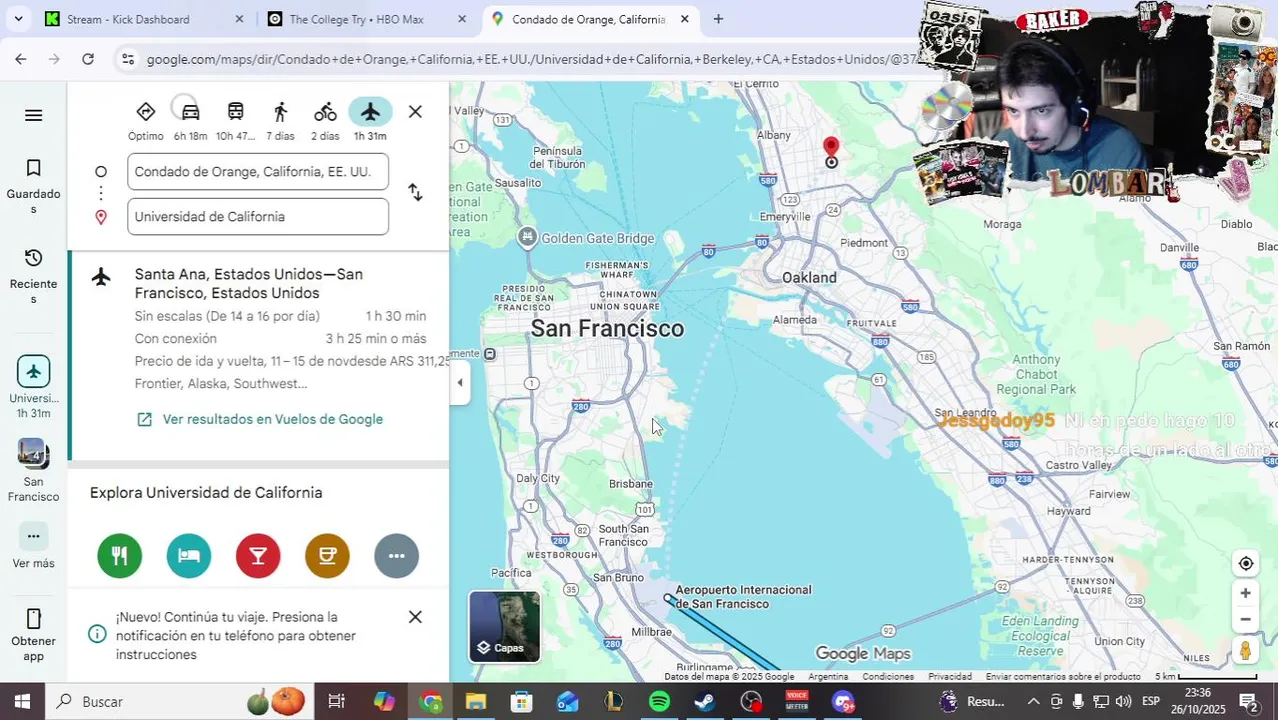
Task: Open Privacidad link in map footer
Action: tap(950, 677)
